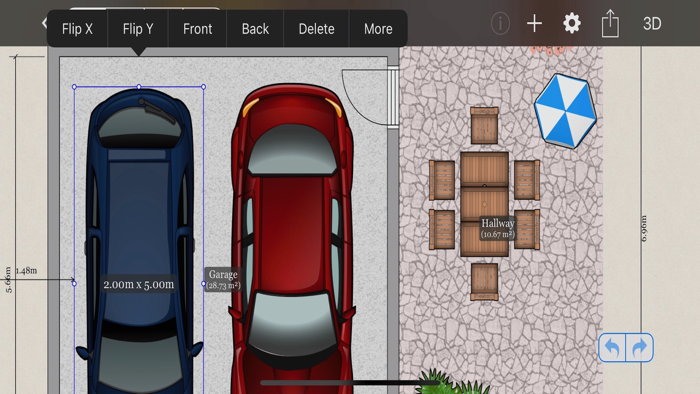700x394 pixels.
Task: Tap the 2.00m x 5.00m size label
Action: coord(139,284)
